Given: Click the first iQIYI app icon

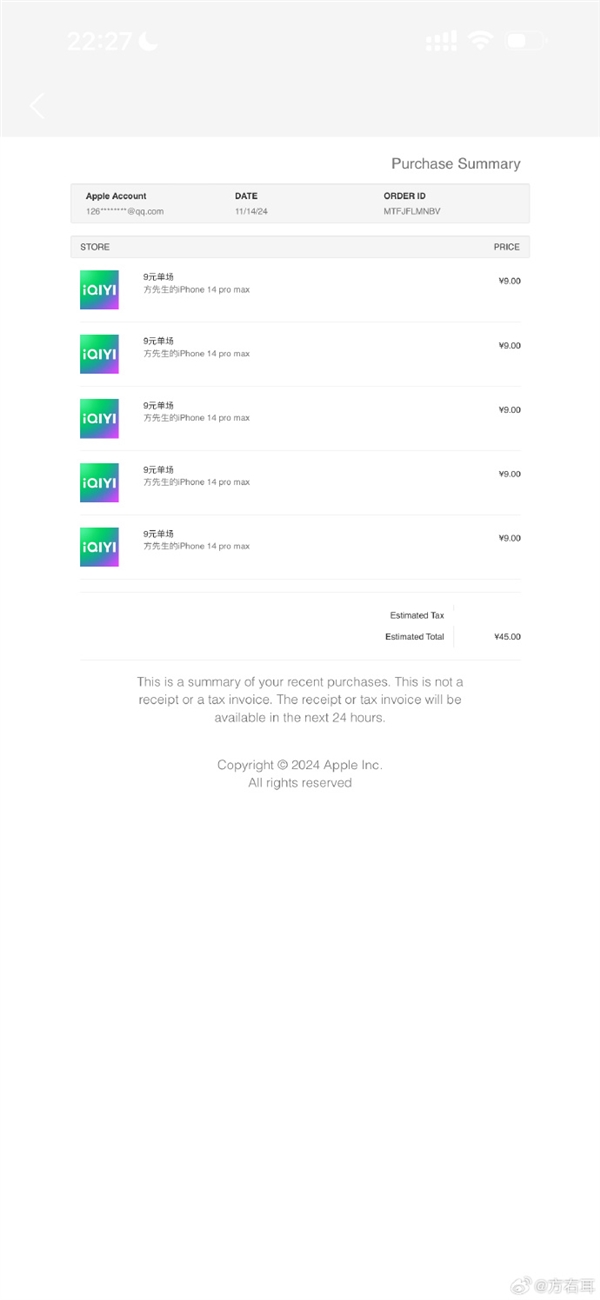Looking at the screenshot, I should click(99, 289).
